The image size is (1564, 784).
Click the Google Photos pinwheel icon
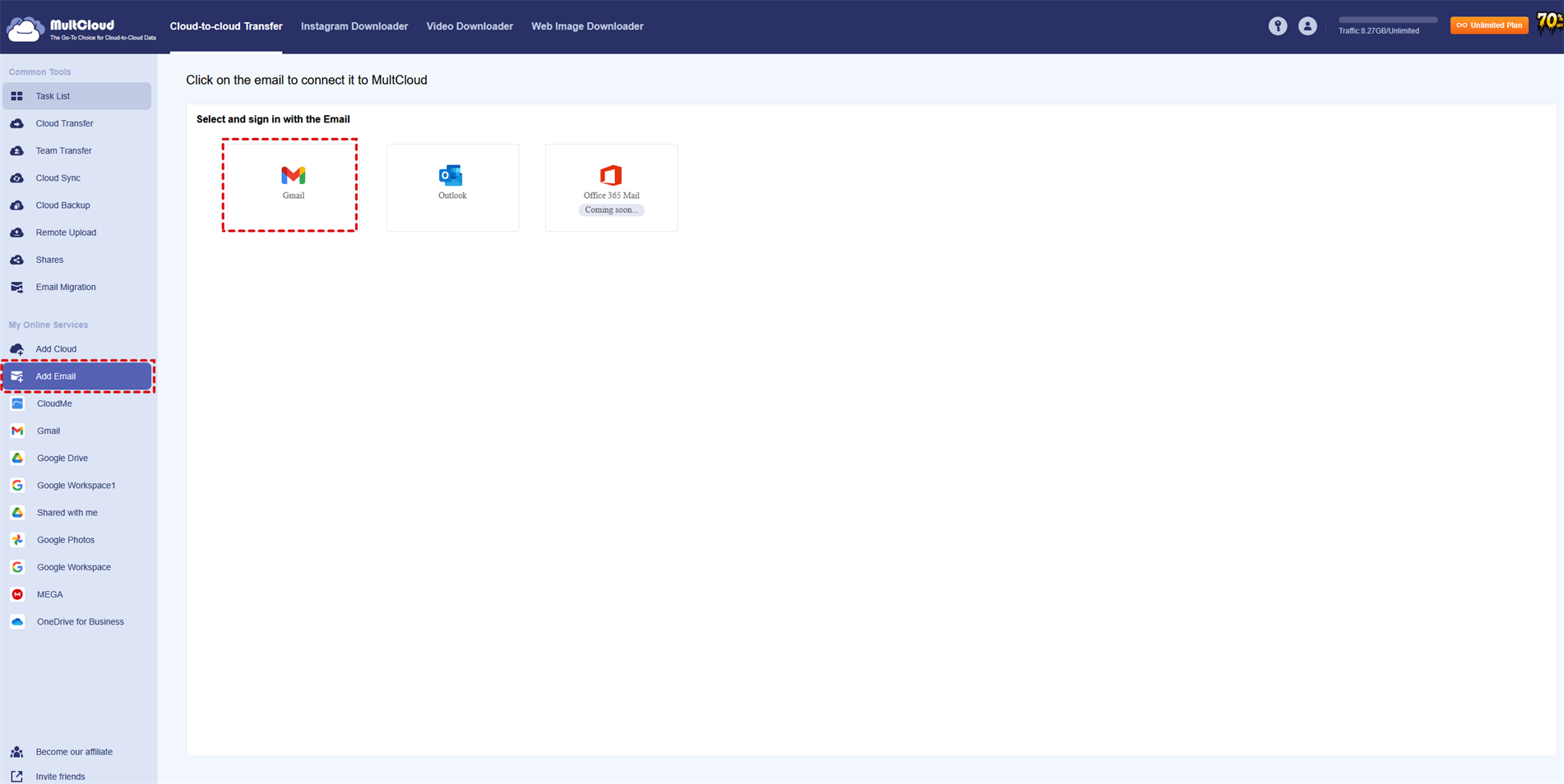click(17, 540)
